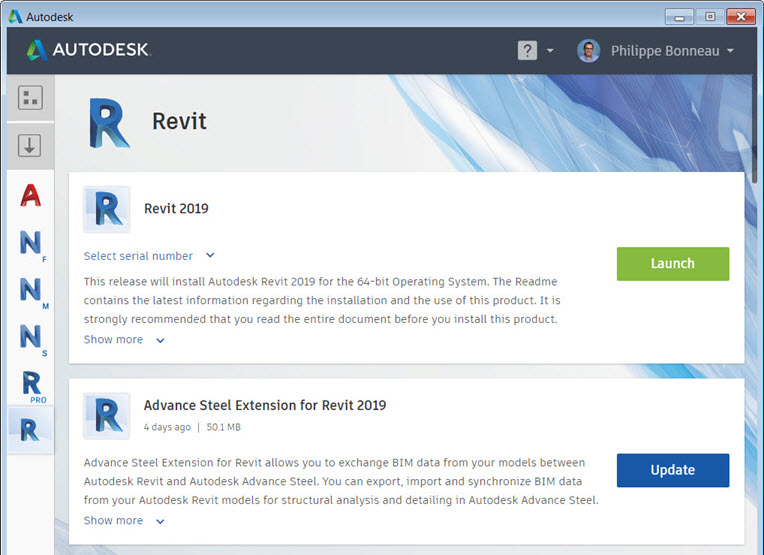764x555 pixels.
Task: Click the Advance Steel Extension thumbnail
Action: [x=106, y=416]
